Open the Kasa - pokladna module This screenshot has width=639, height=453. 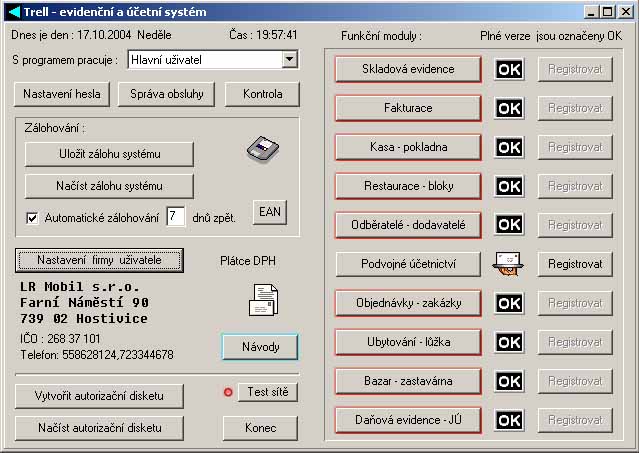click(408, 147)
